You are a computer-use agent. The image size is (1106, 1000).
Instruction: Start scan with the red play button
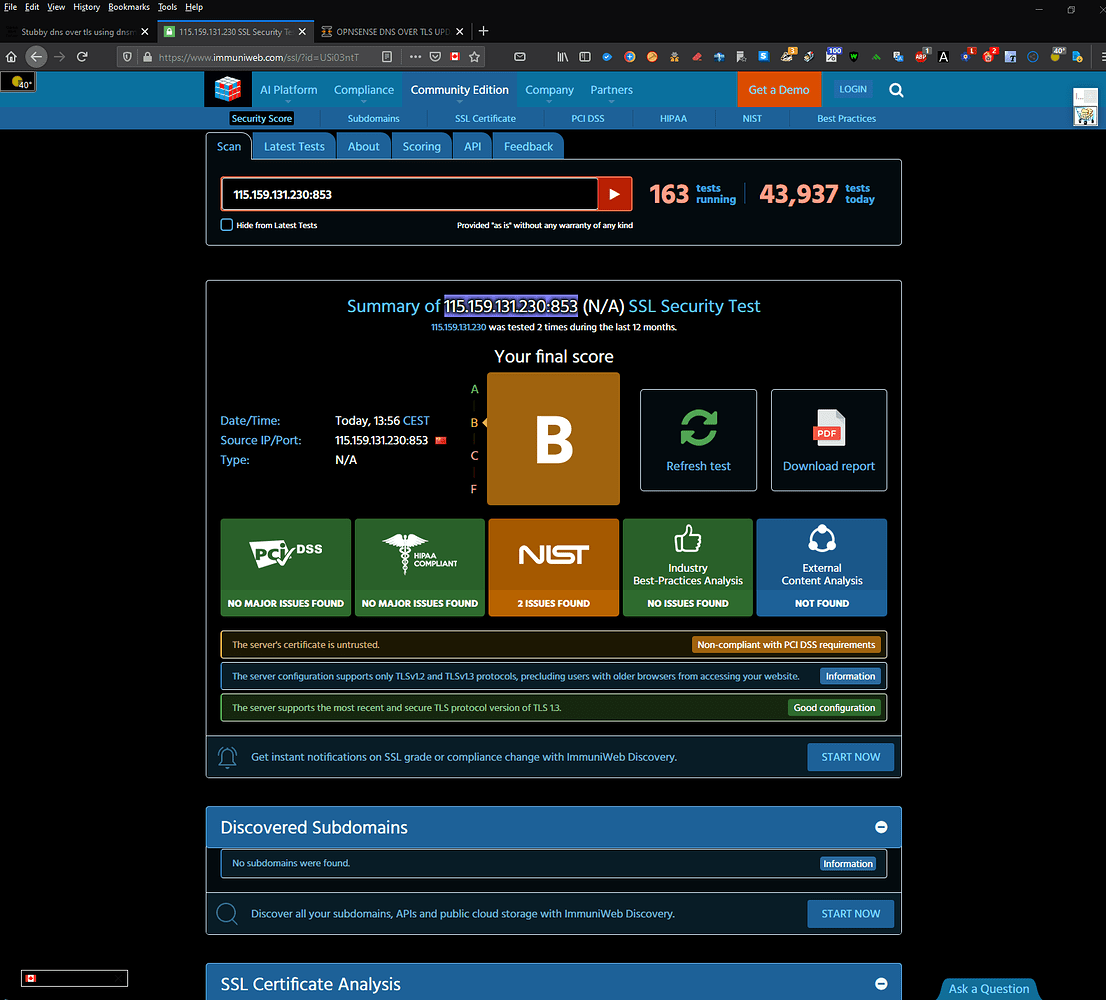click(614, 194)
